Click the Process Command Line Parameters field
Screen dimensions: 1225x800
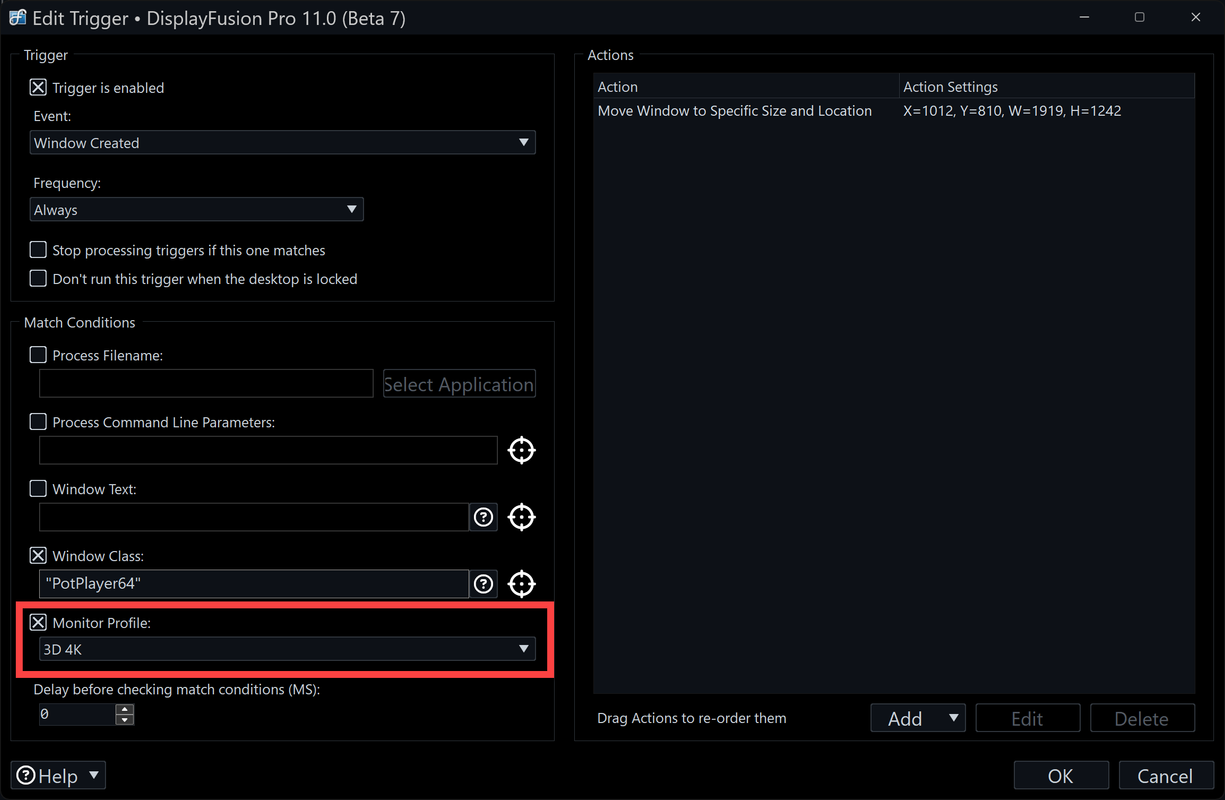pyautogui.click(x=268, y=450)
